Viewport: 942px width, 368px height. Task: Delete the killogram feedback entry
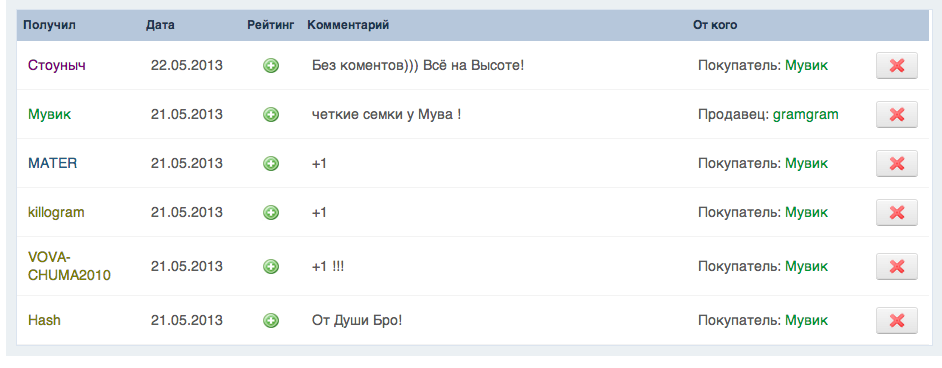(x=896, y=213)
